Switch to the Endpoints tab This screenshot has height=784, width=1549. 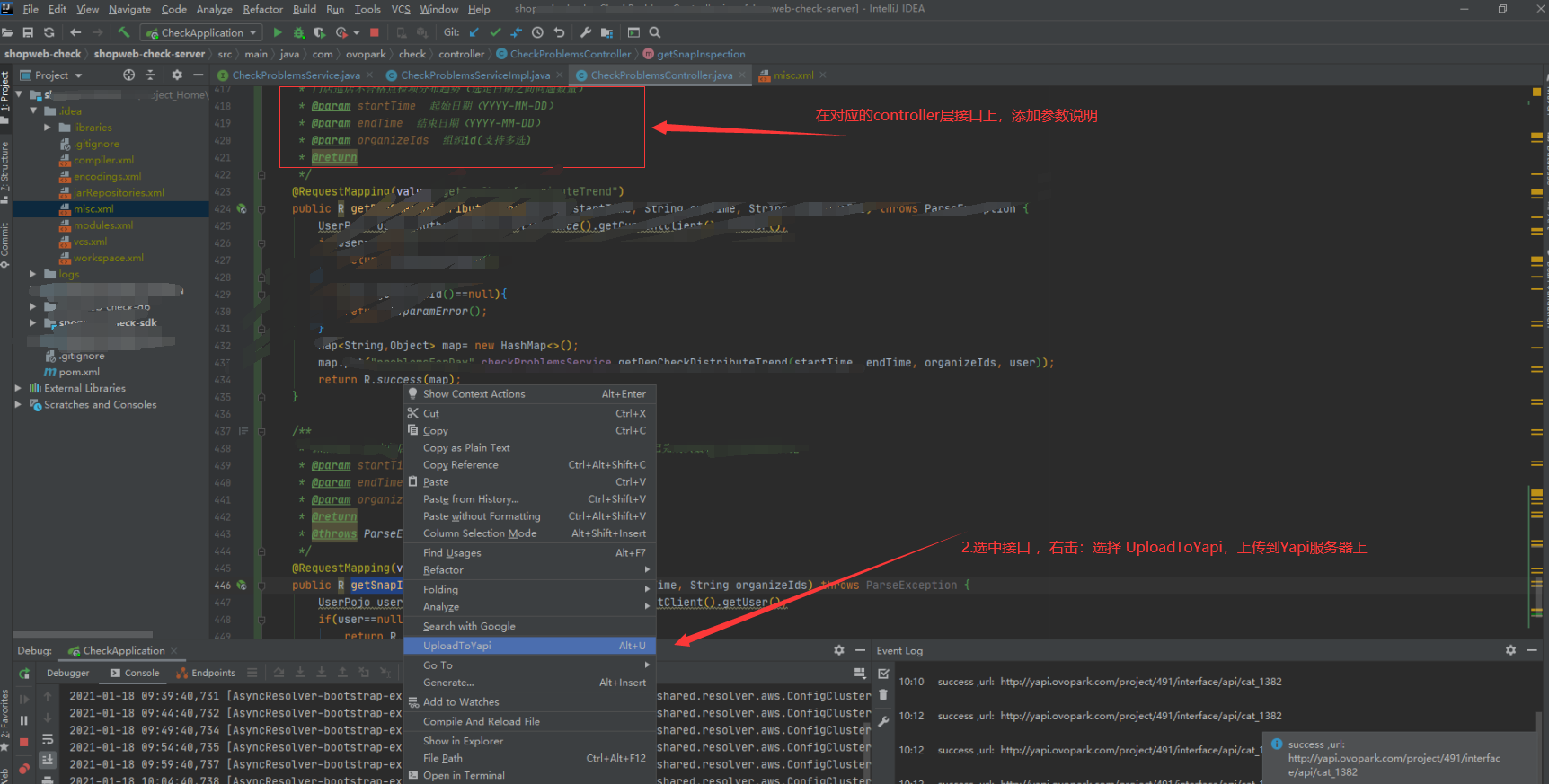click(x=206, y=673)
